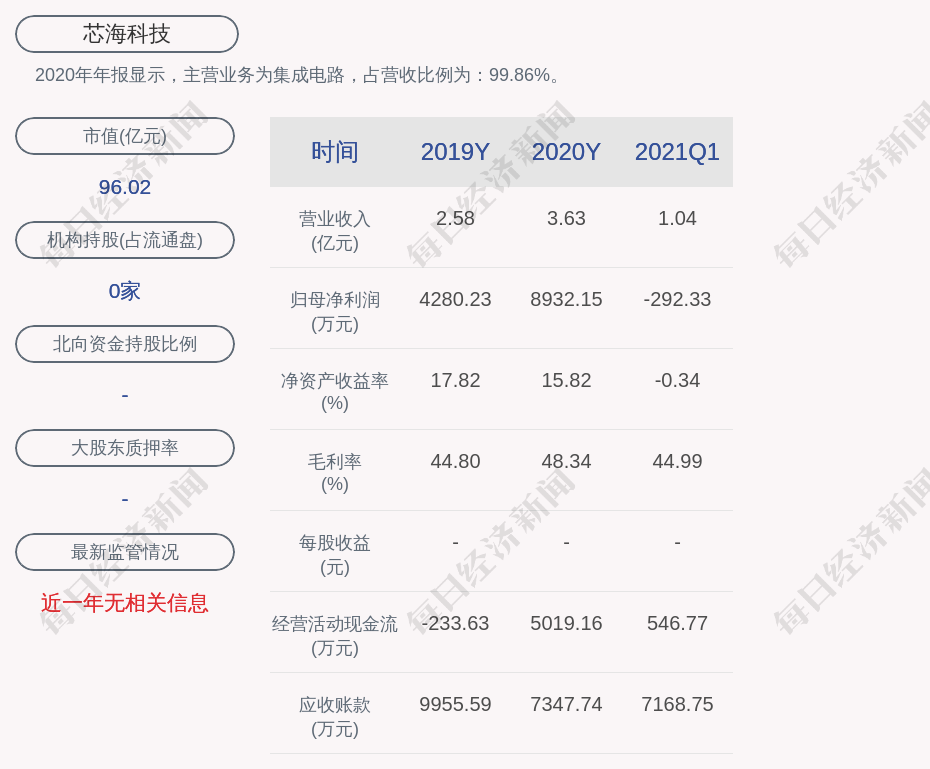
Task: Click the 机构持股(占流通盘) pill
Action: tap(125, 240)
